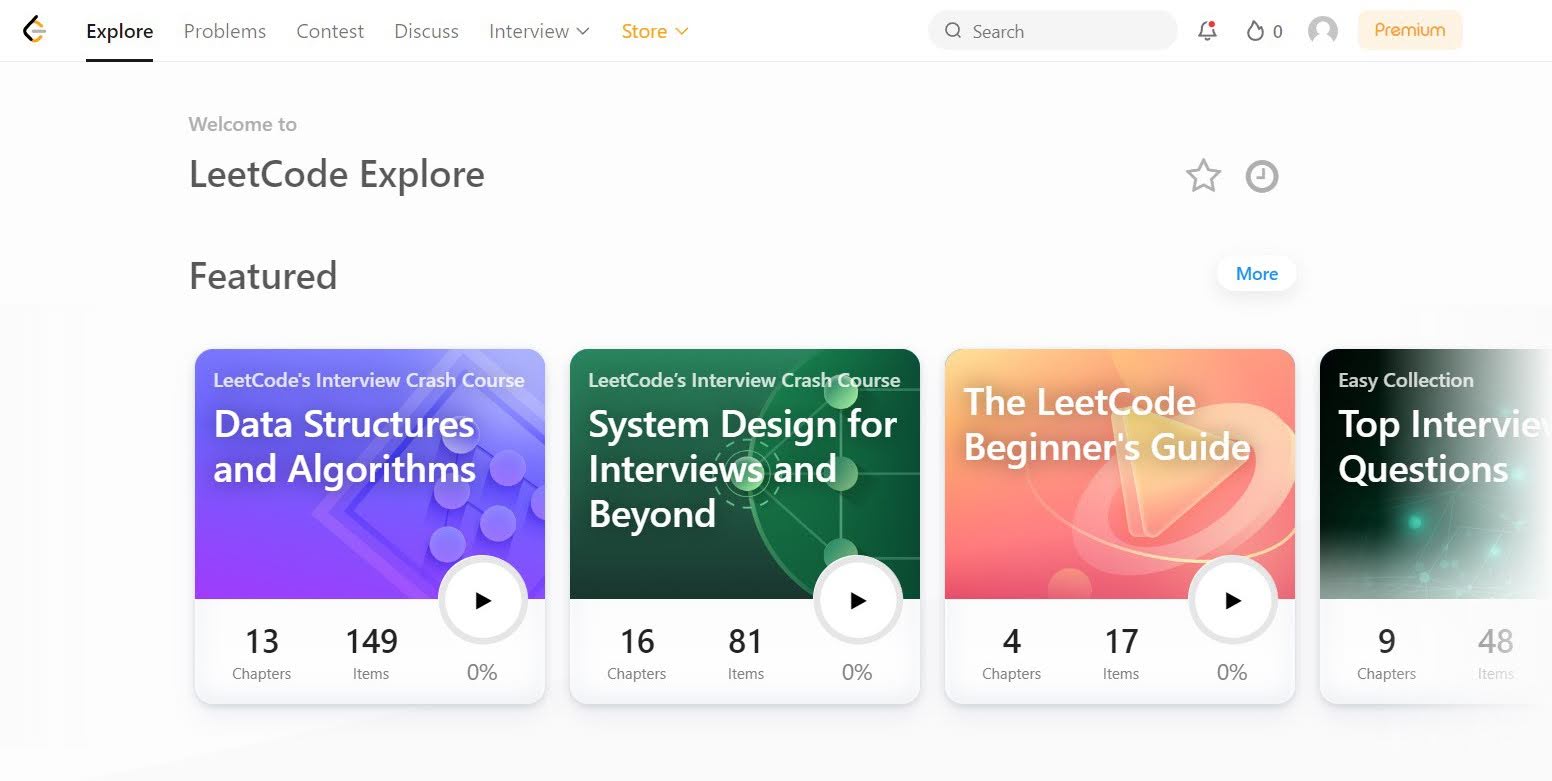The width and height of the screenshot is (1552, 781).
Task: Focus the Search input field
Action: [x=1053, y=31]
